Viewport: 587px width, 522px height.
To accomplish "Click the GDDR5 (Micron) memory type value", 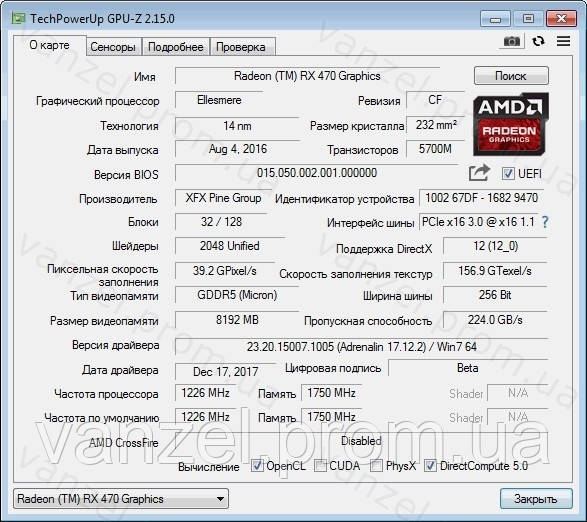I will [x=237, y=295].
